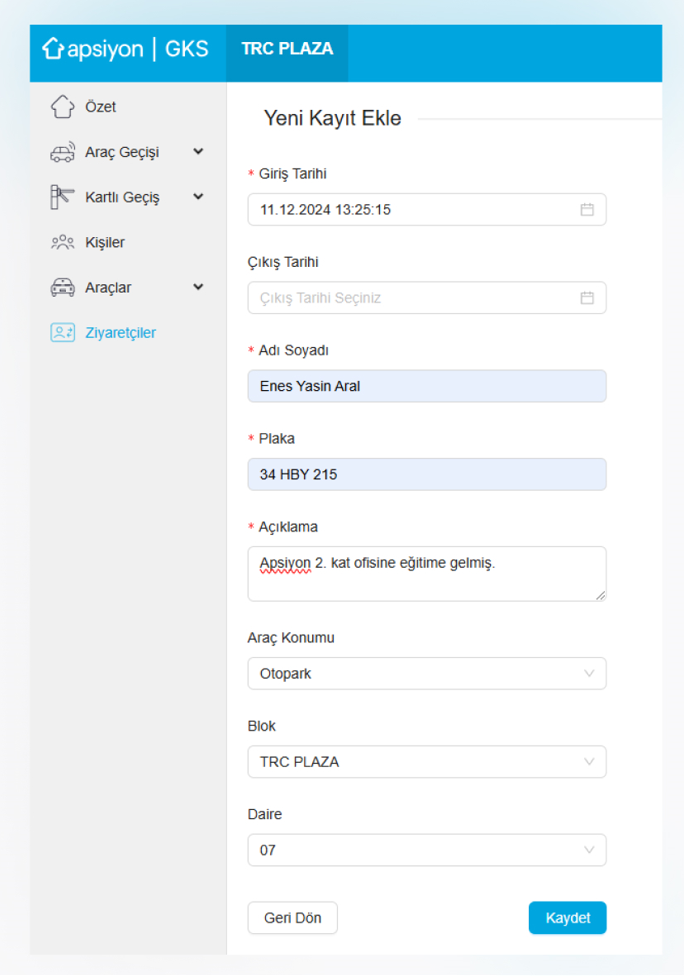The width and height of the screenshot is (684, 976).
Task: Click the Araçlar car icon
Action: tap(62, 287)
